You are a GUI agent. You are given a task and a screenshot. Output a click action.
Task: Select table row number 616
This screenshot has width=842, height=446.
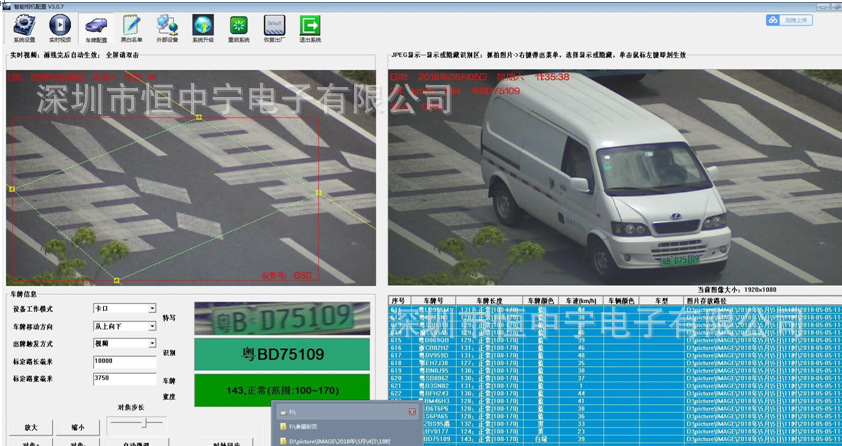click(615, 348)
